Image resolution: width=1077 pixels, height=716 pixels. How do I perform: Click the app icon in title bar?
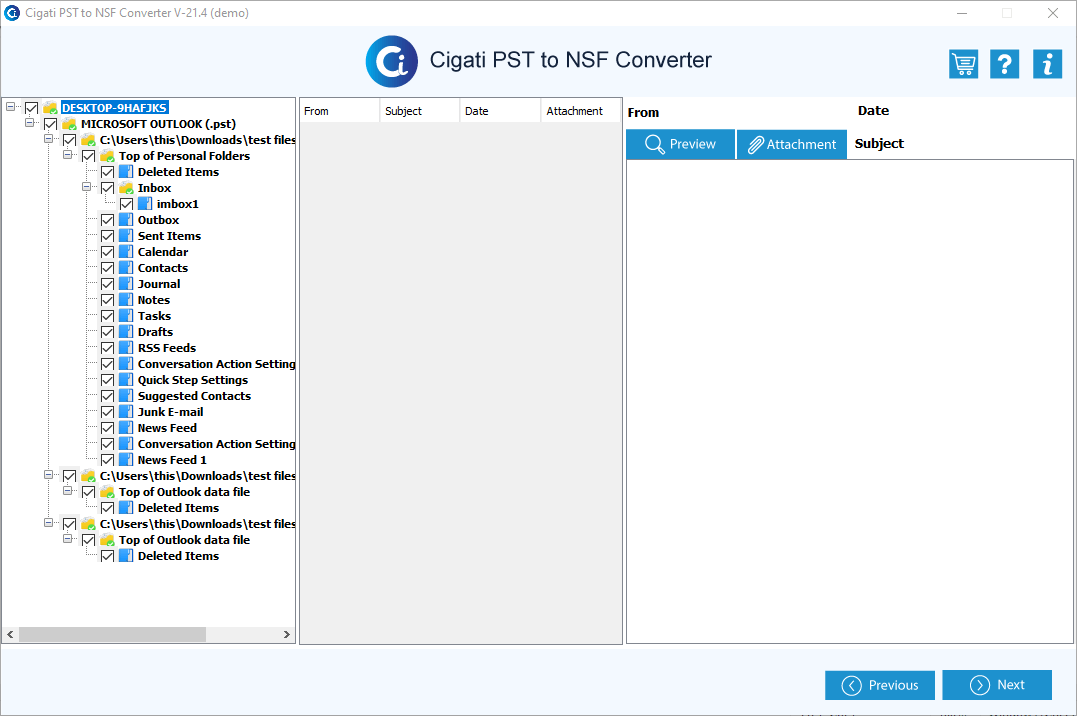click(12, 13)
